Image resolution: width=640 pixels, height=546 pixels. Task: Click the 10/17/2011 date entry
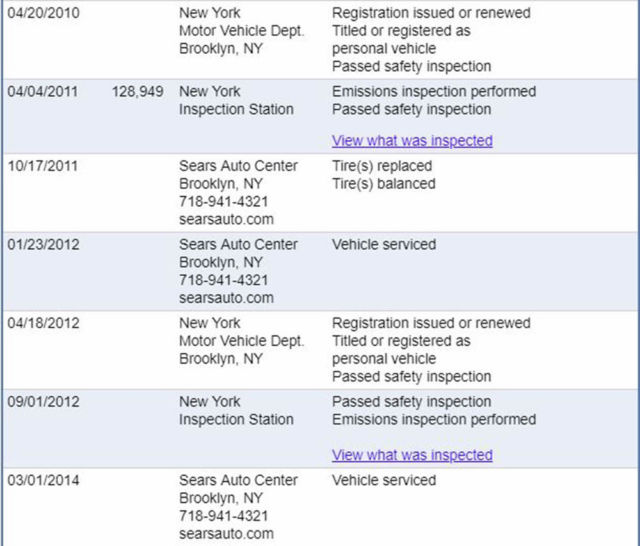(43, 166)
